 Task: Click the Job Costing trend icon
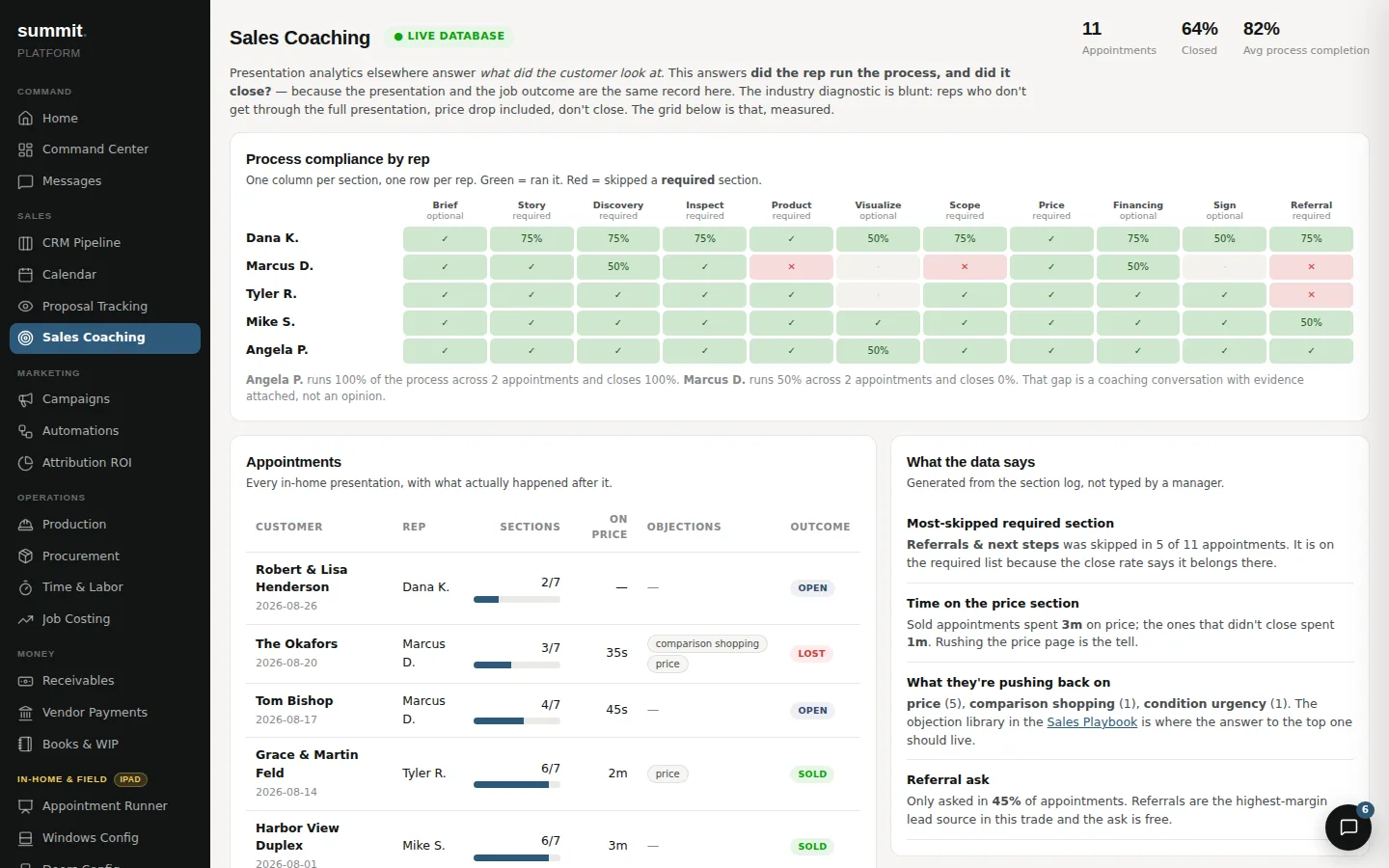pyautogui.click(x=26, y=619)
